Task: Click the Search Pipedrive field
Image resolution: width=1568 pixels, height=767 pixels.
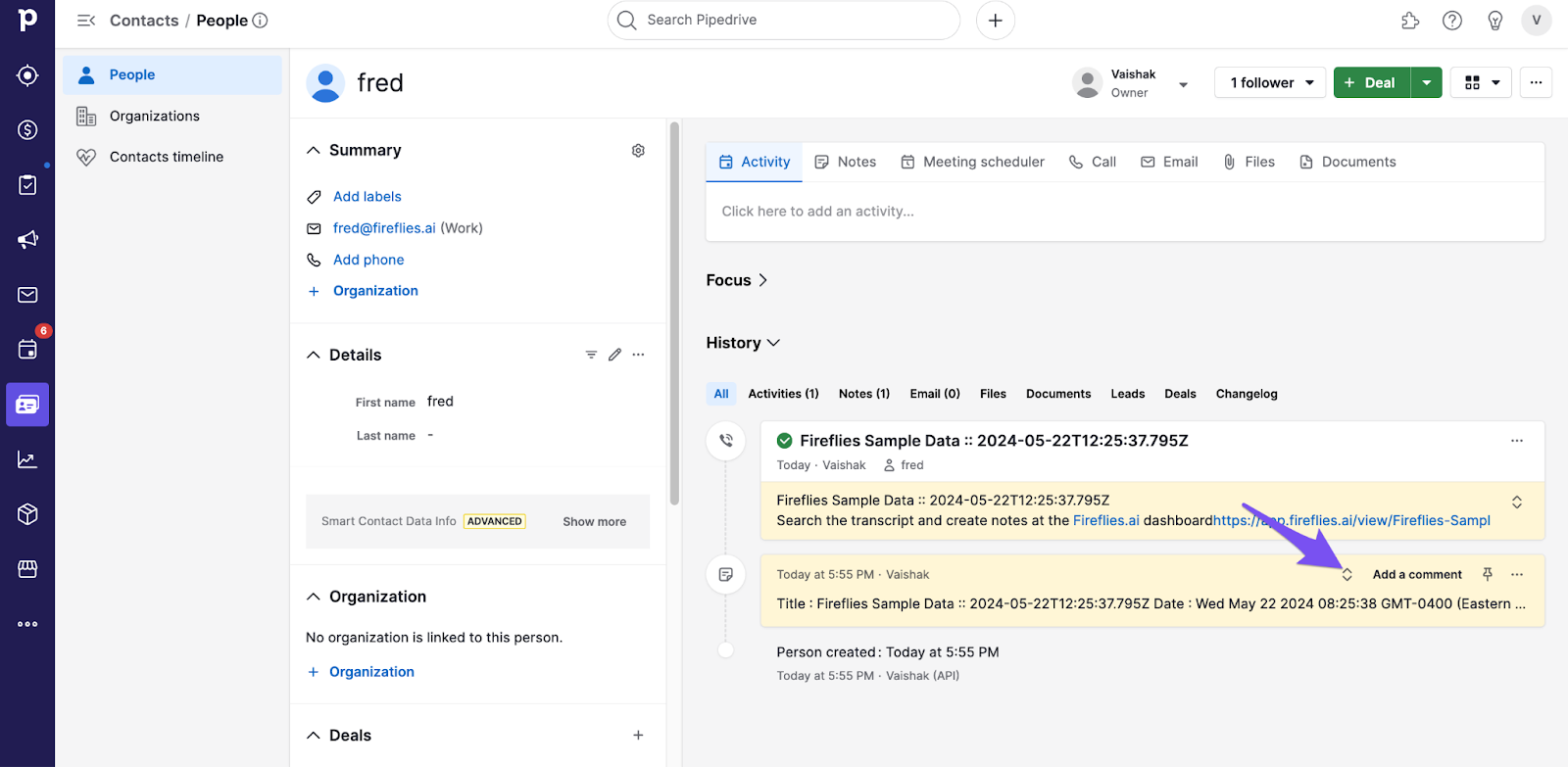Action: point(784,21)
